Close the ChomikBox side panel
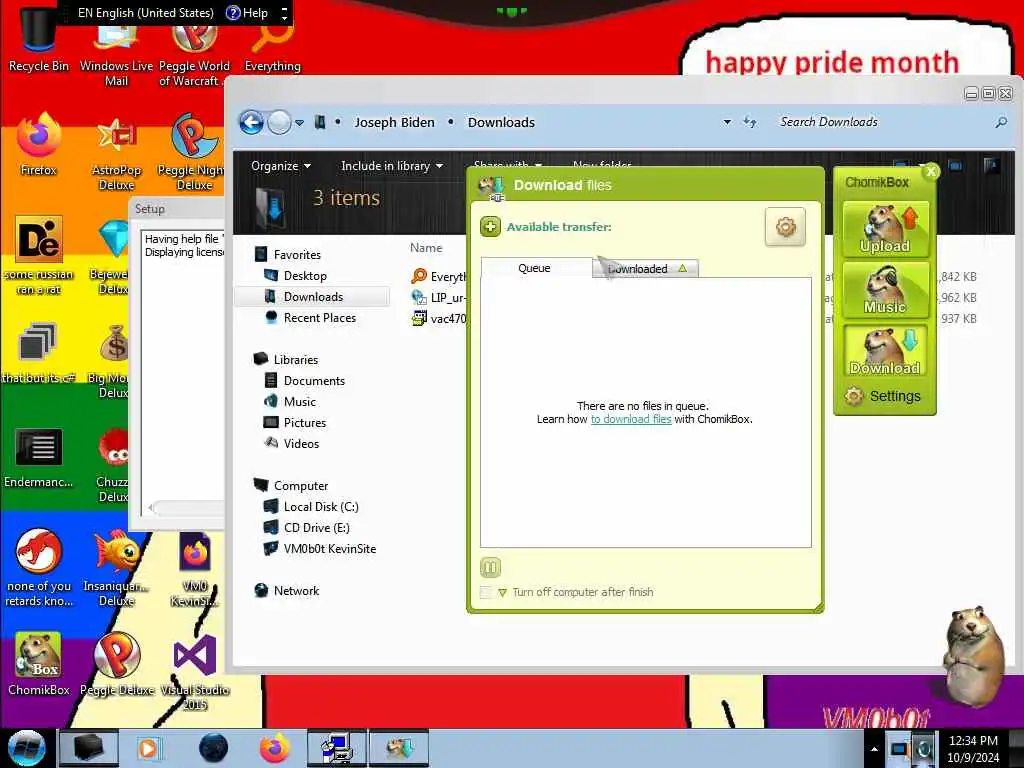Viewport: 1024px width, 768px height. pos(931,171)
